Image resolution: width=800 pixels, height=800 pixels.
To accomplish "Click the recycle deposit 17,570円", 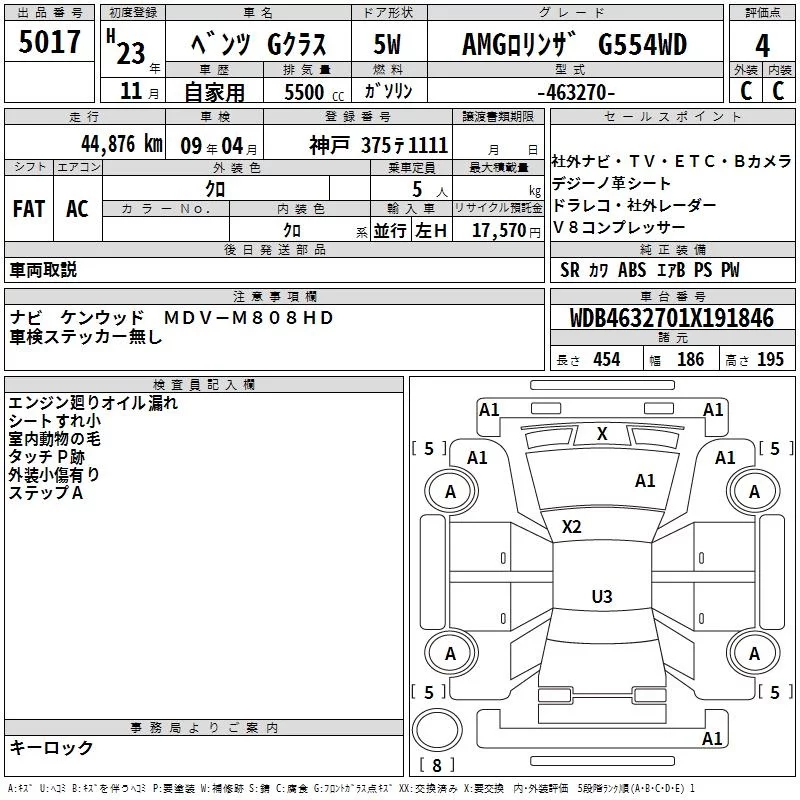I will pyautogui.click(x=506, y=231).
